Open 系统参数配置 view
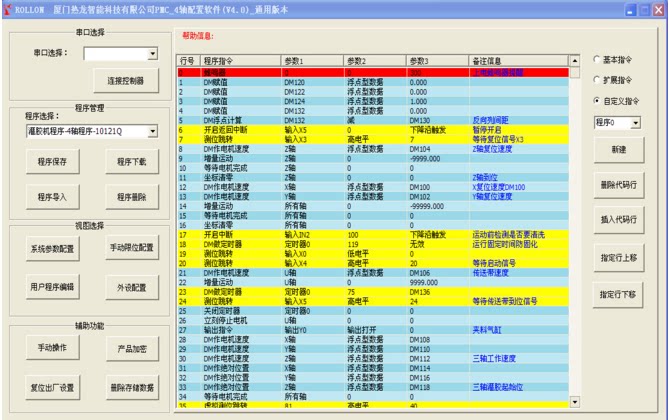This screenshot has width=669, height=420. (x=52, y=248)
